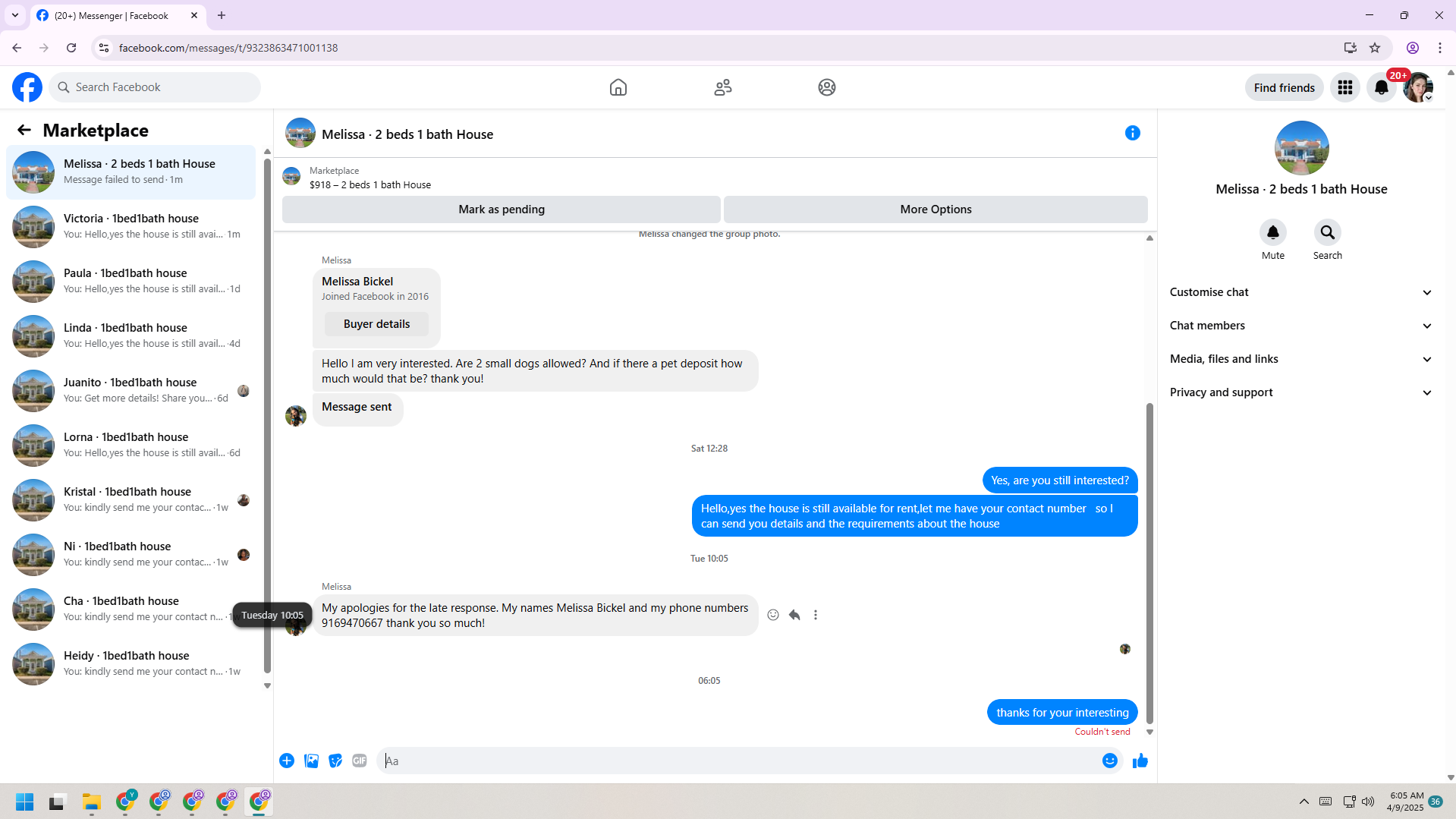The width and height of the screenshot is (1456, 819).
Task: Click the Search Facebook field
Action: (x=155, y=87)
